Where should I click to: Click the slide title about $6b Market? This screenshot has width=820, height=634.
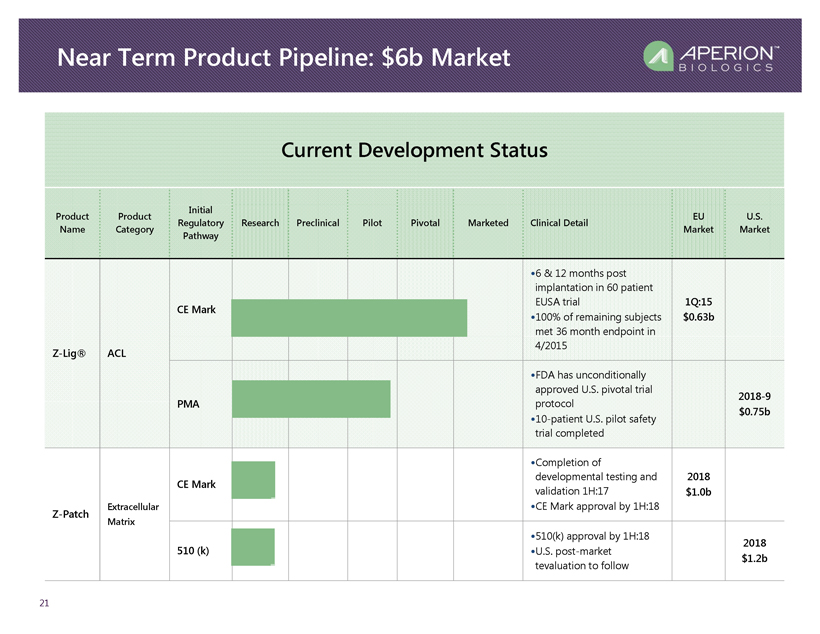point(284,58)
